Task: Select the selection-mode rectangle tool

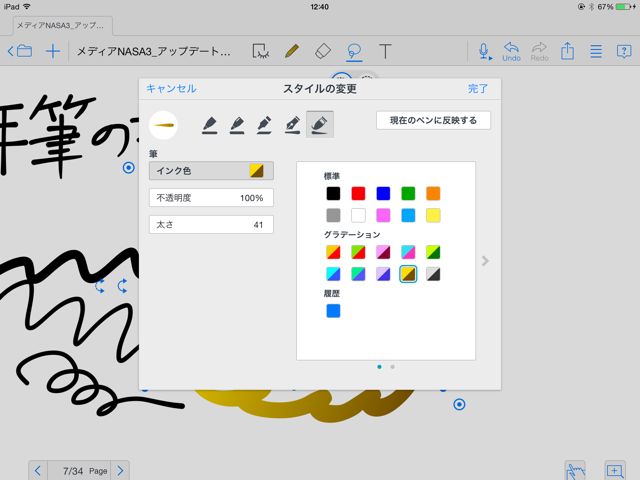Action: click(260, 51)
